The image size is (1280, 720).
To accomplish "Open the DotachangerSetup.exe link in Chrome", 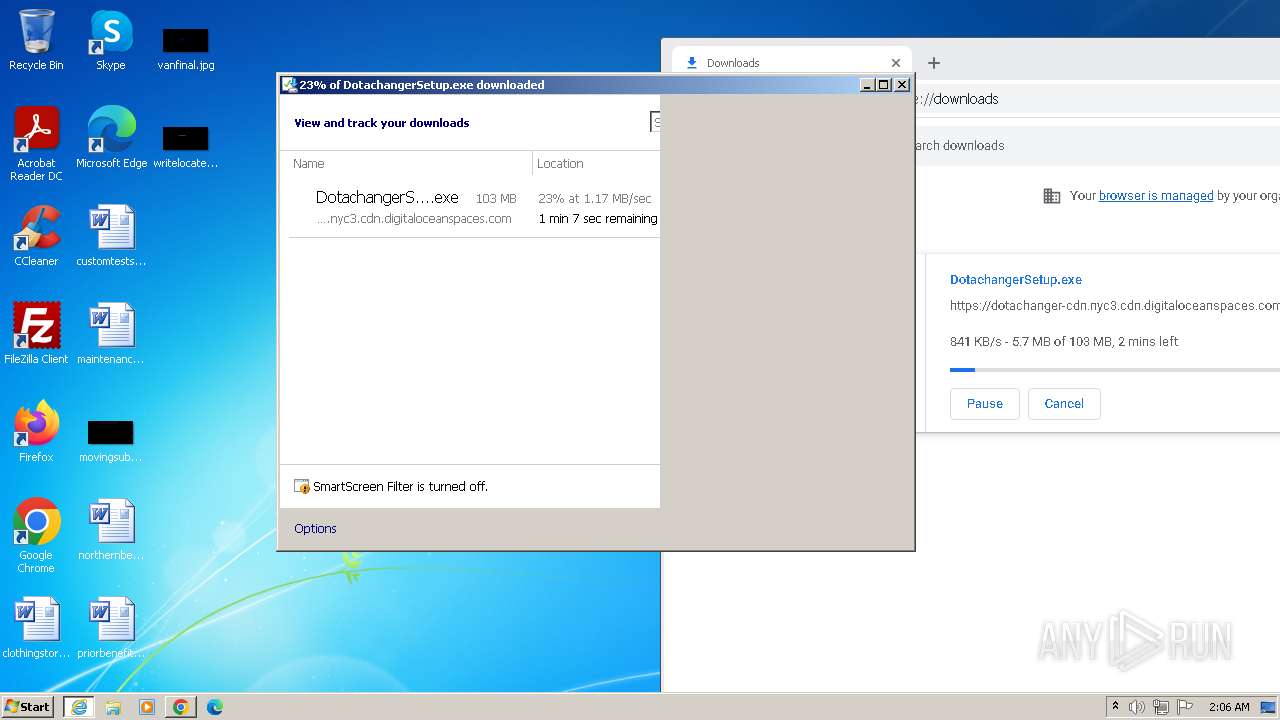I will click(1016, 280).
